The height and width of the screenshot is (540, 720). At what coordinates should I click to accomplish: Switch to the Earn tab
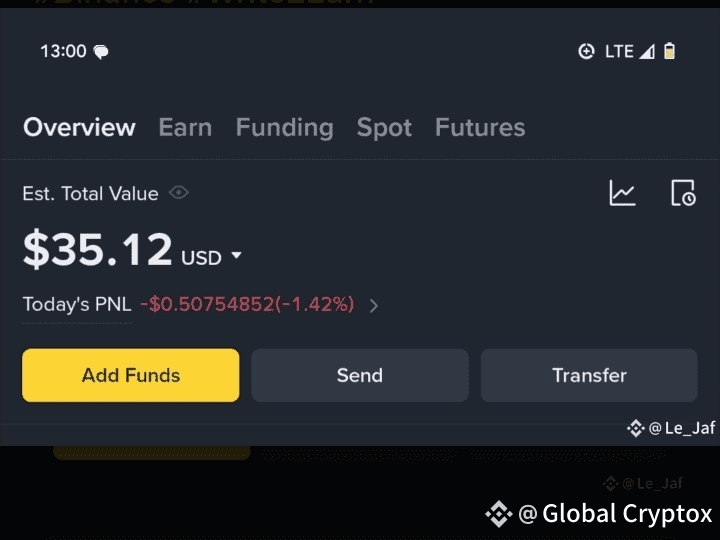(186, 127)
